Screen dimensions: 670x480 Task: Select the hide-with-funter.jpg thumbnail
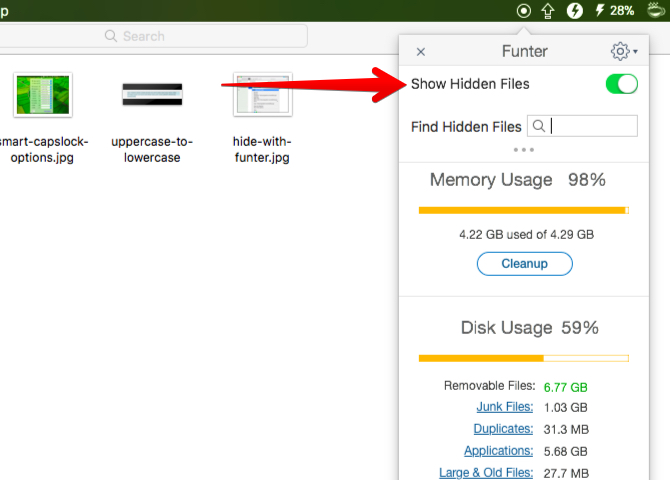[x=262, y=95]
